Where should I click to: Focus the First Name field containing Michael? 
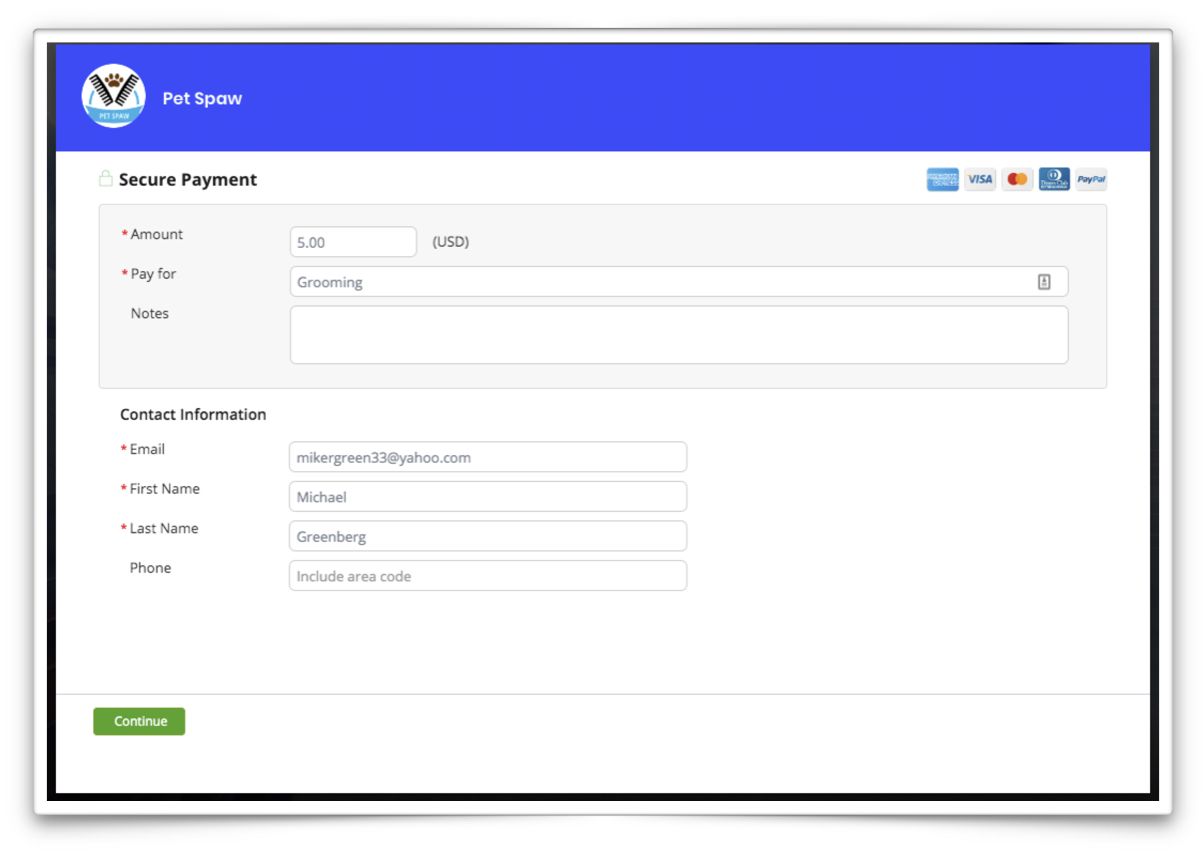487,497
